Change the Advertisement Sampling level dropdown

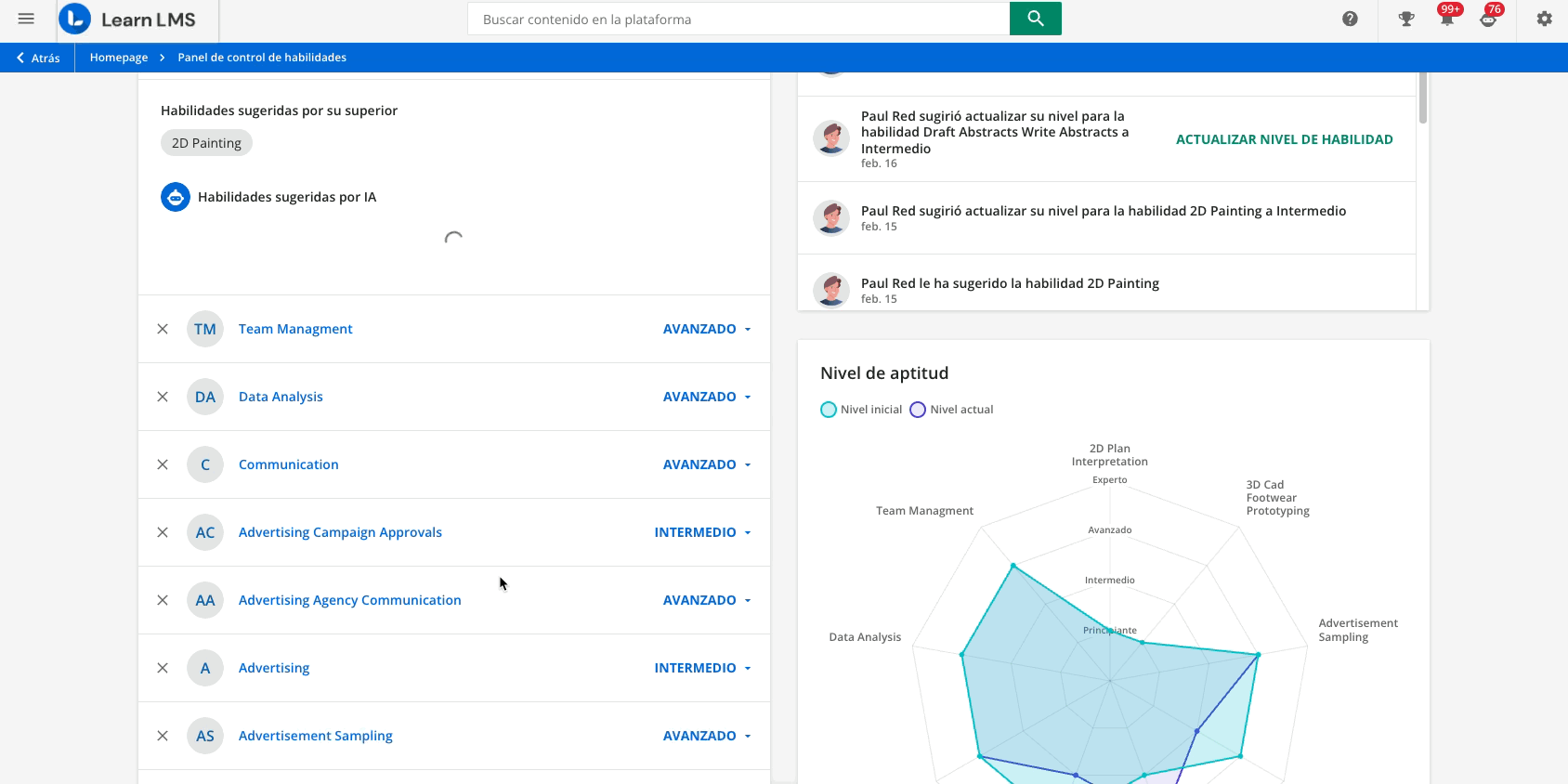[x=706, y=736]
